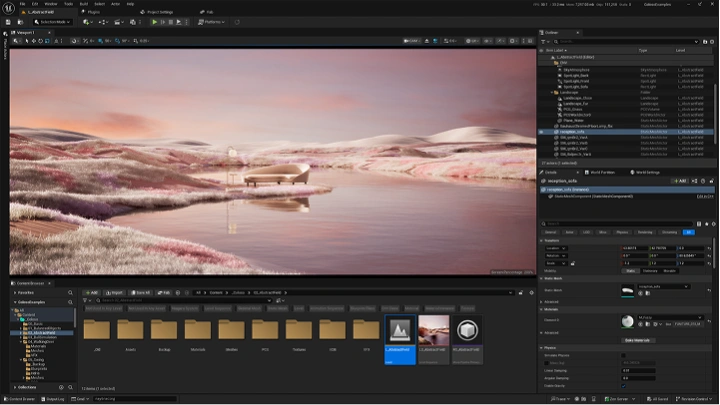Toggle the Mass (kg) override checkbox
Screen dimensions: 720x405
[546, 363]
